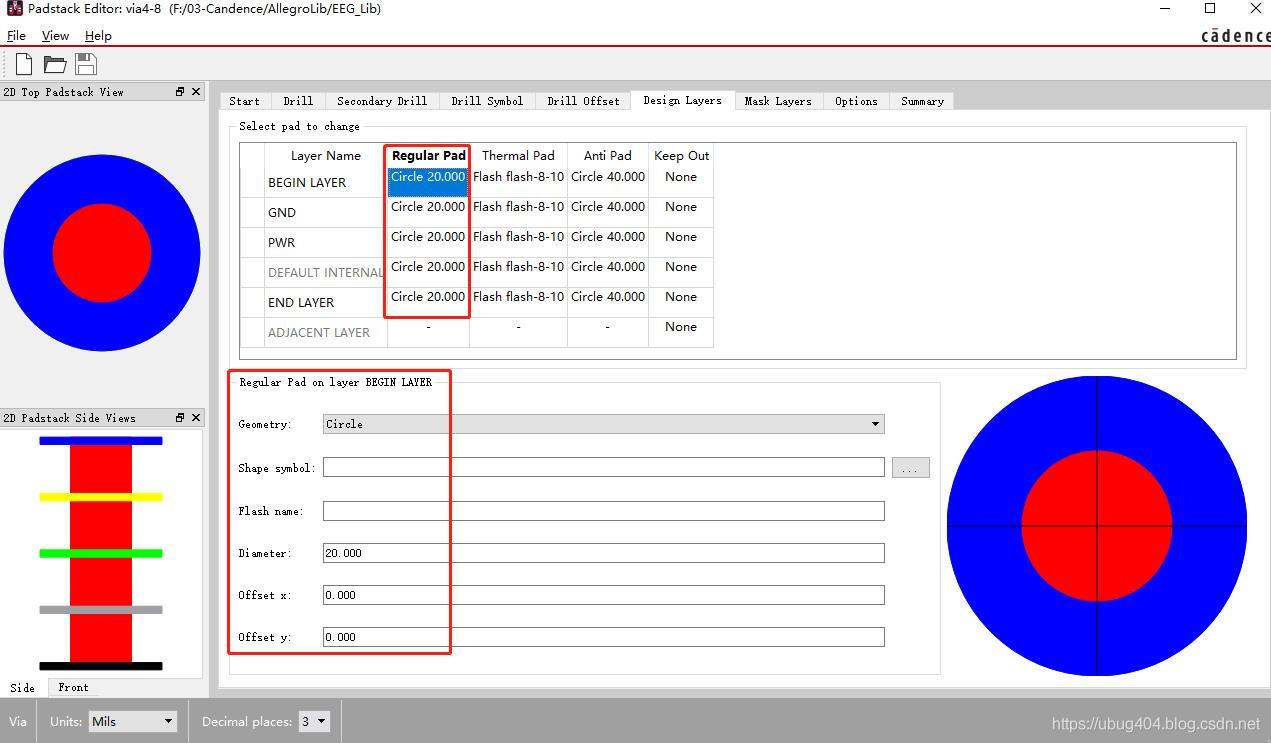Screen dimensions: 1271x743
Task: Switch to the Drill Symbol tab
Action: [487, 101]
